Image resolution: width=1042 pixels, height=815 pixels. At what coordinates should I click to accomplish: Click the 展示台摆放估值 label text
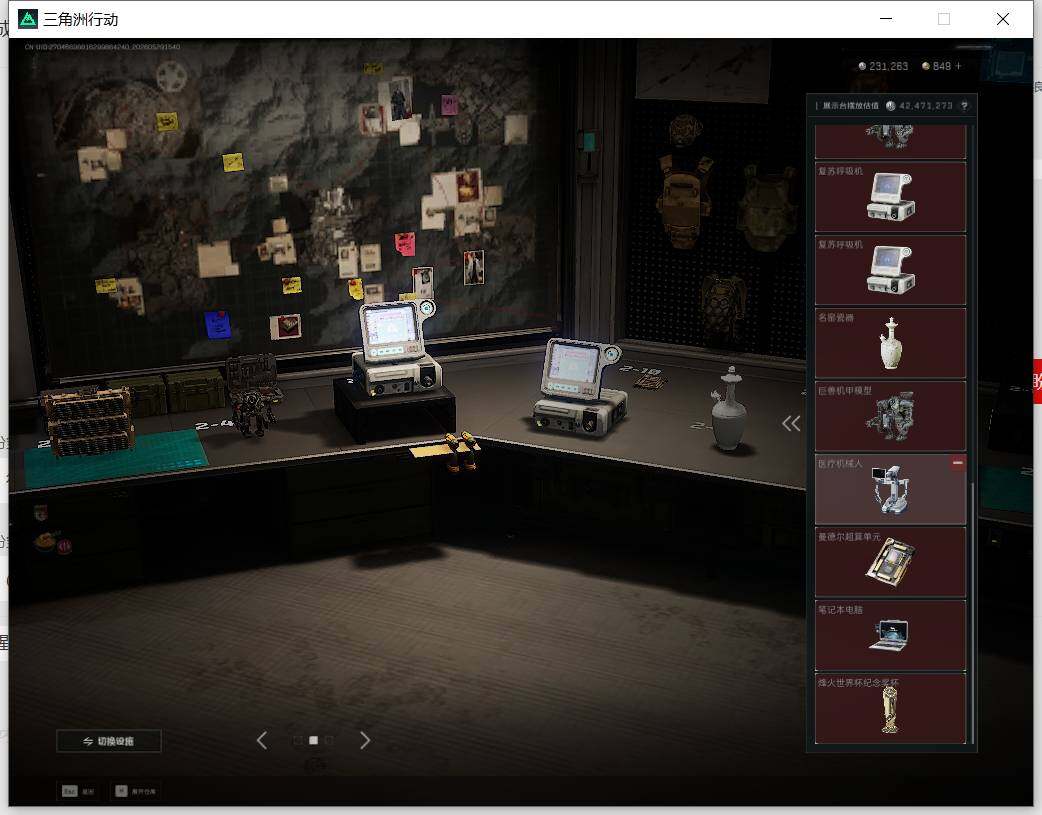851,106
